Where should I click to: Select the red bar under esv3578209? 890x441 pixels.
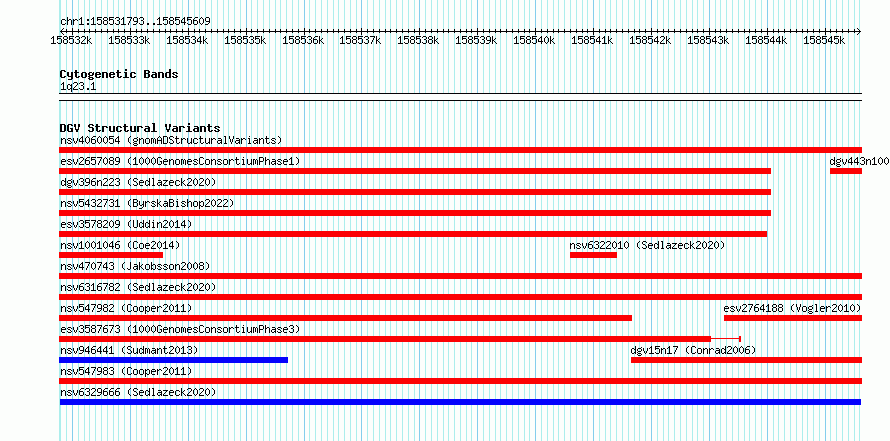point(413,234)
